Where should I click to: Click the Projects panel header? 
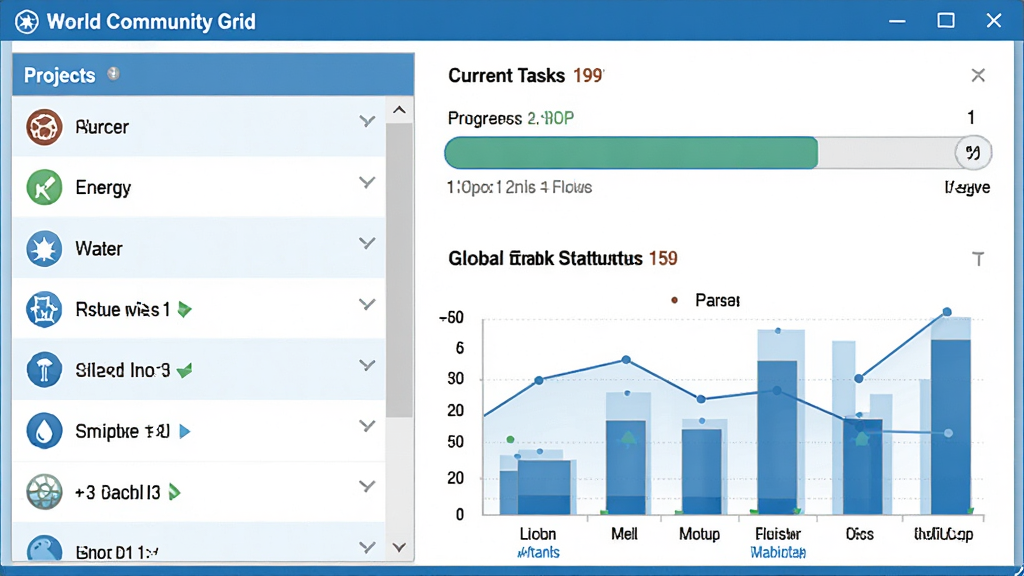[x=213, y=74]
